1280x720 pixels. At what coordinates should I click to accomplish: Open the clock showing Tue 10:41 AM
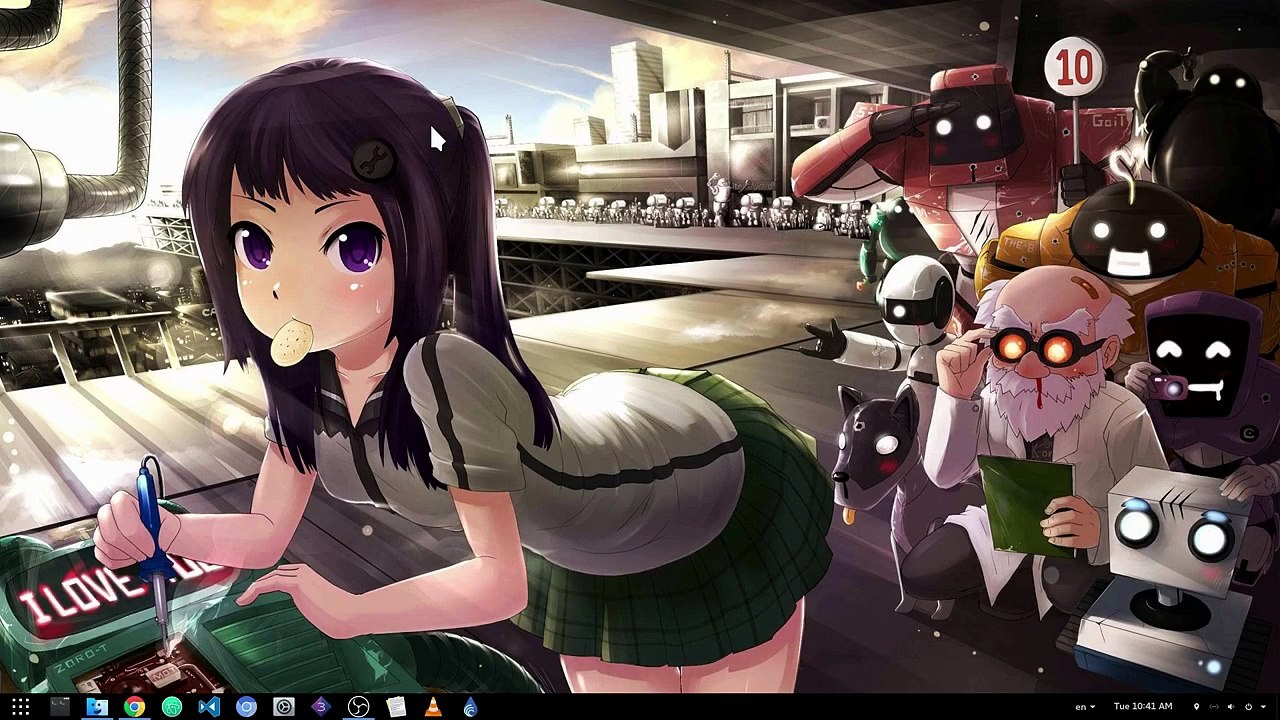point(1143,706)
